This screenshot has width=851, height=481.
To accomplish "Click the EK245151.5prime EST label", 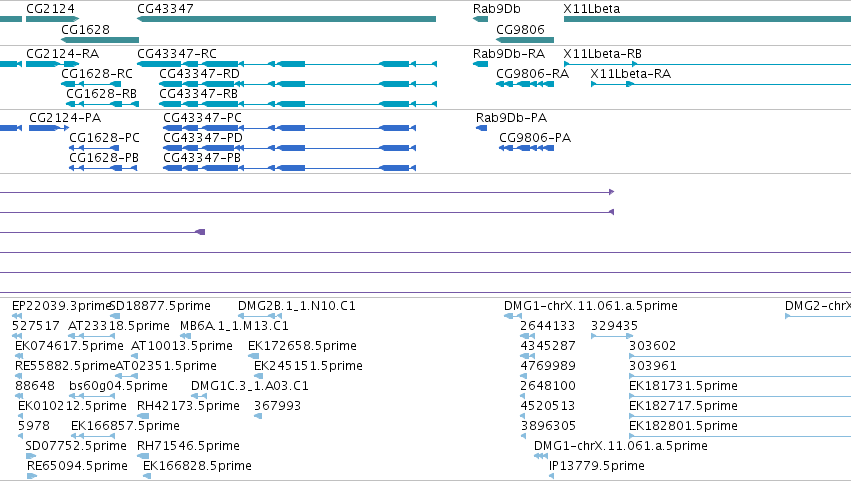I will click(308, 366).
